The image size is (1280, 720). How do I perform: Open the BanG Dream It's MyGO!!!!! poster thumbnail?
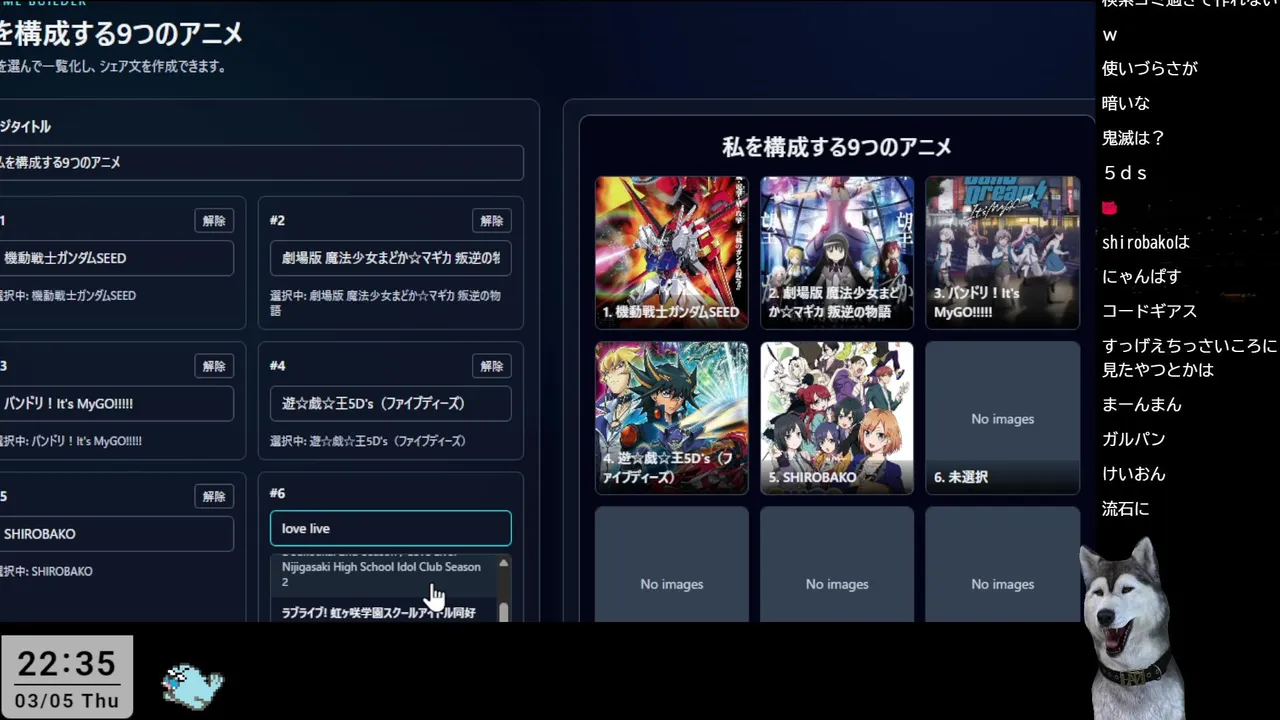(1002, 252)
